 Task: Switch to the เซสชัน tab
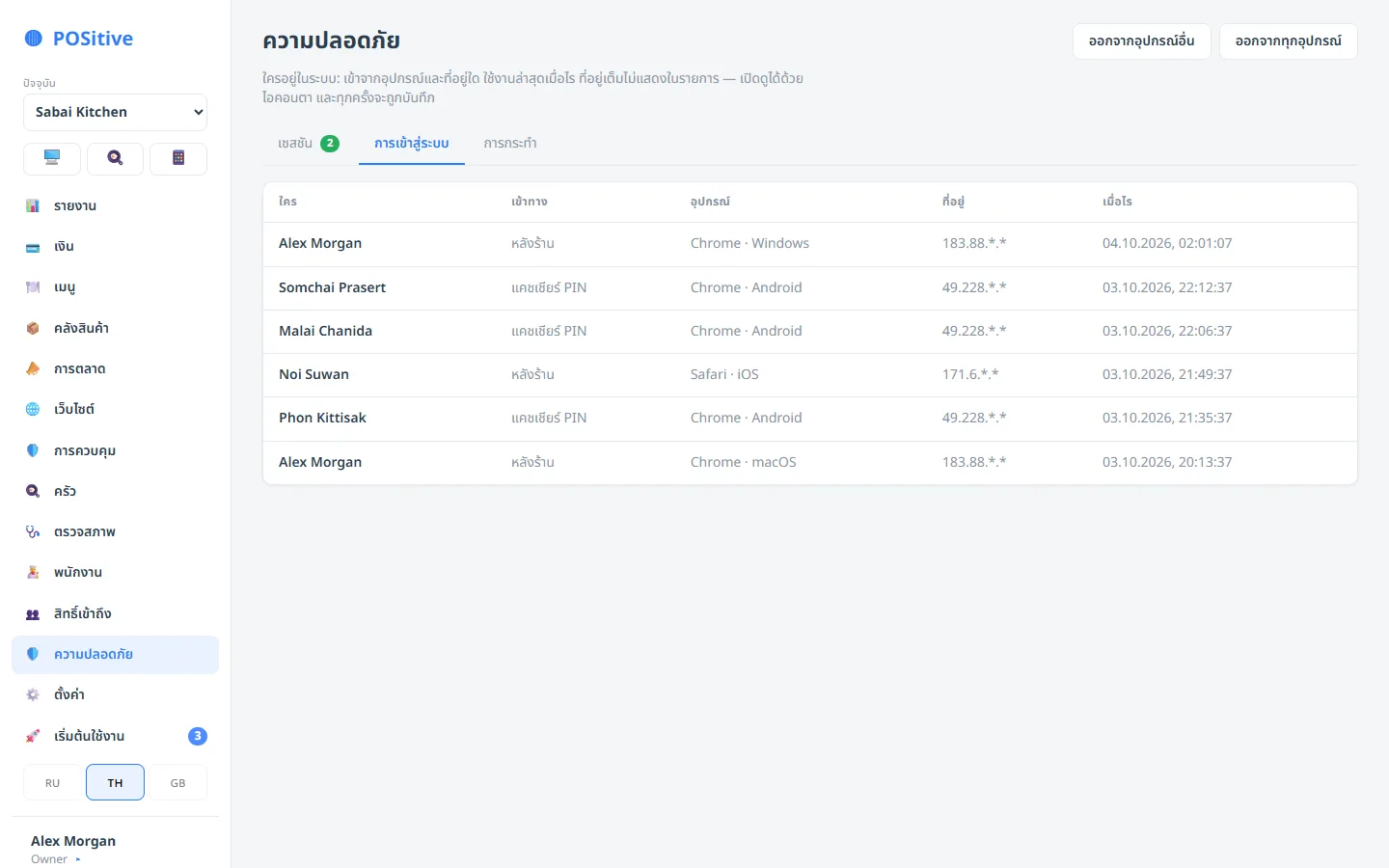309,143
